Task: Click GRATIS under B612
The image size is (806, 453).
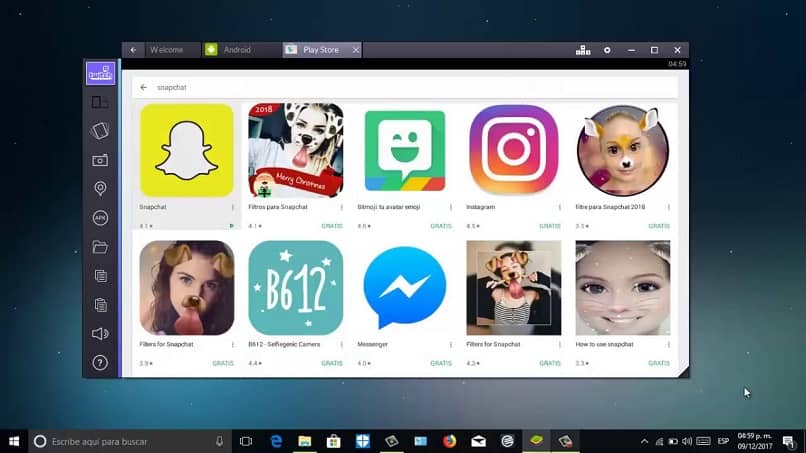Action: click(332, 363)
